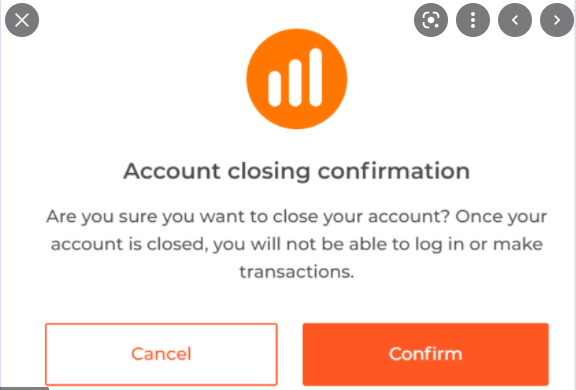Click the gray bar at bottom-left corner
Image resolution: width=576 pixels, height=390 pixels.
[x=24, y=388]
